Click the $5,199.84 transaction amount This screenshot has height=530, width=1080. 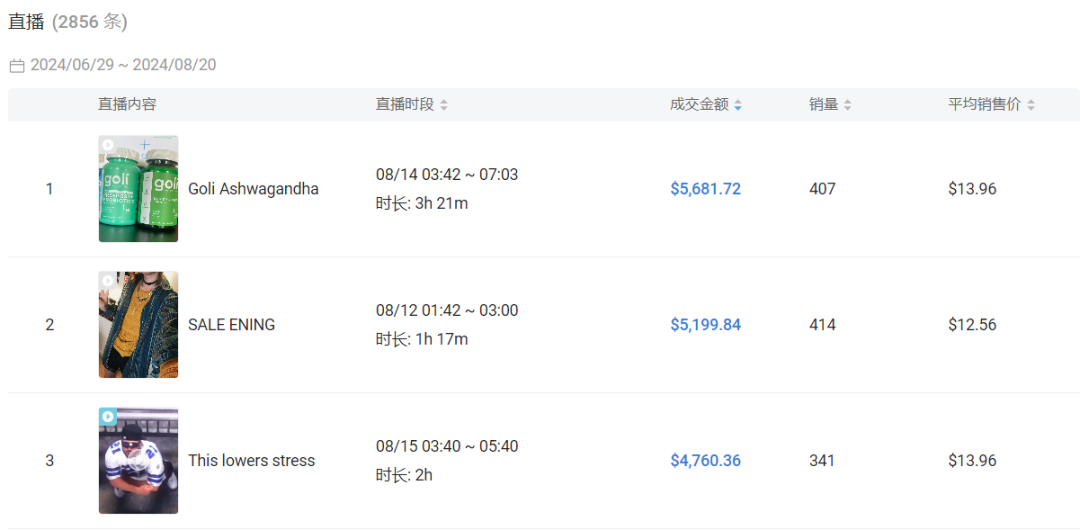tap(705, 325)
